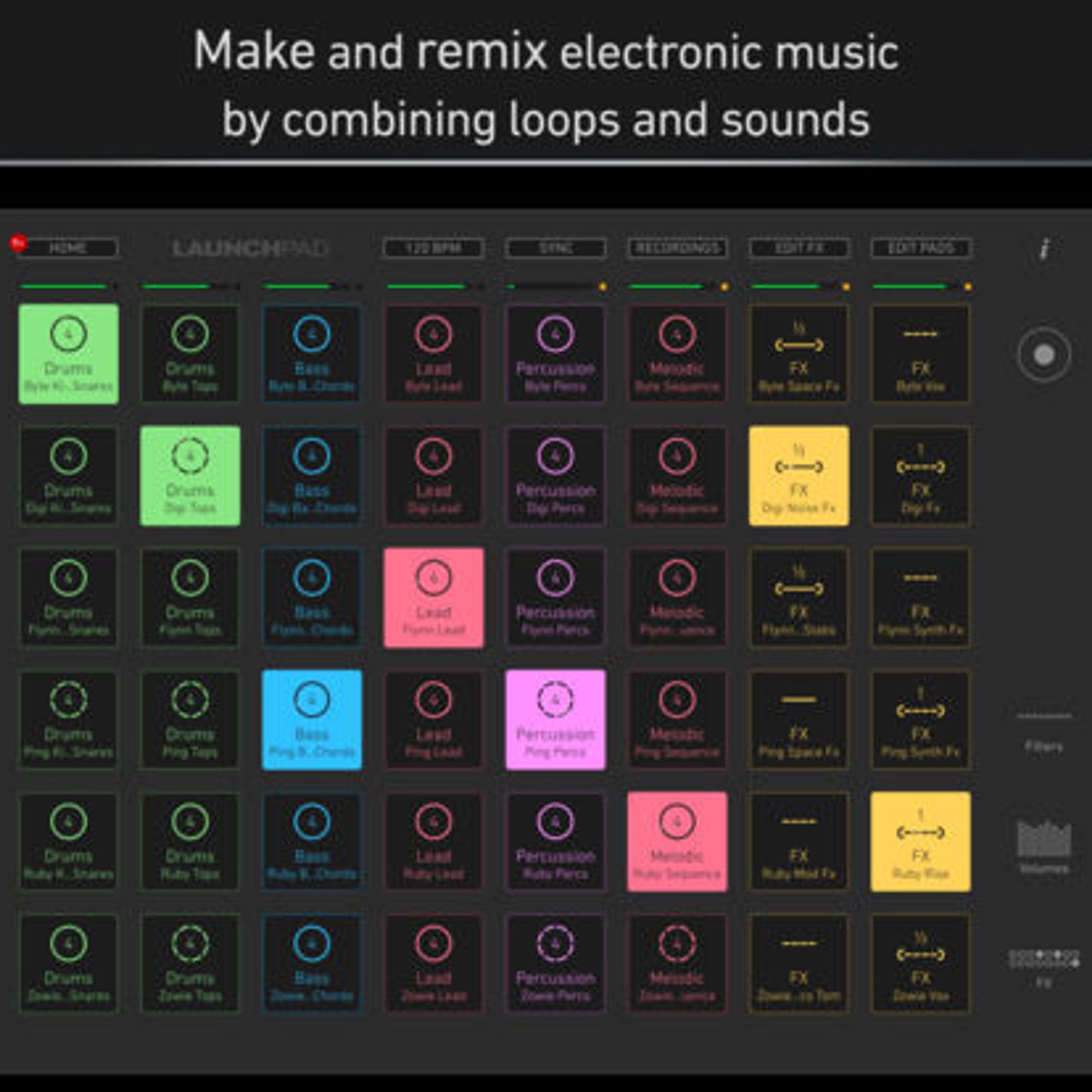Launch the Flynn Snares drums pad
This screenshot has width=1092, height=1092.
click(x=68, y=598)
